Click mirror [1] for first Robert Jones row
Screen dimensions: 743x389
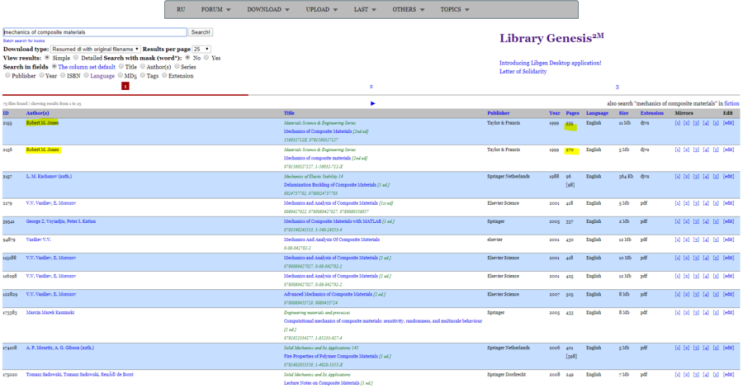click(677, 123)
